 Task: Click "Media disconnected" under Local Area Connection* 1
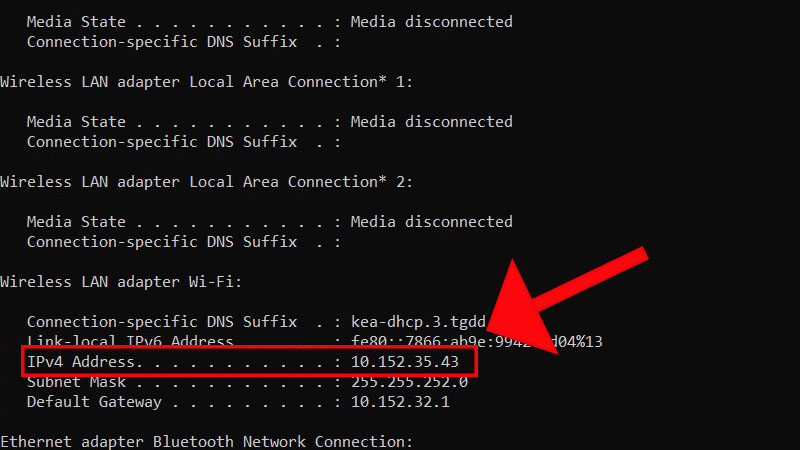[431, 122]
